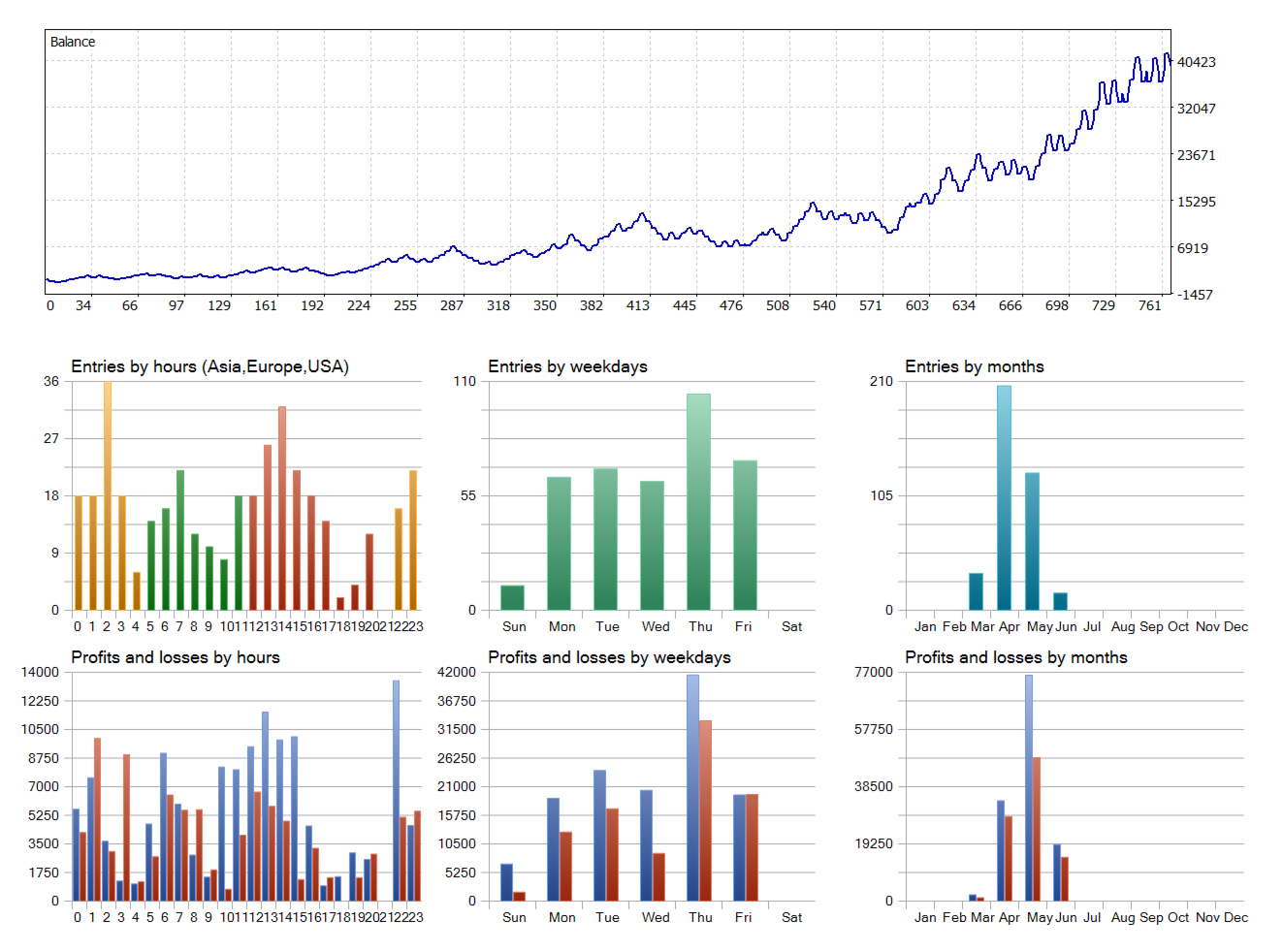Viewport: 1283px width, 952px height.
Task: Click the blue May profit bar by months
Action: [1029, 787]
